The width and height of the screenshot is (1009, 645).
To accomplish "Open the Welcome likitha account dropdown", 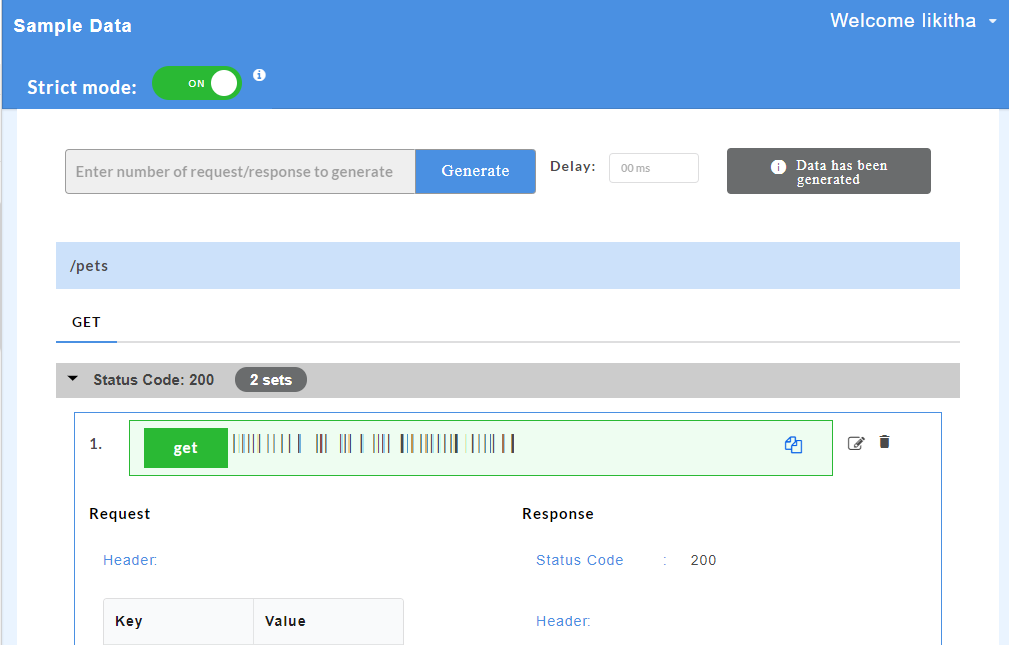I will click(x=912, y=20).
